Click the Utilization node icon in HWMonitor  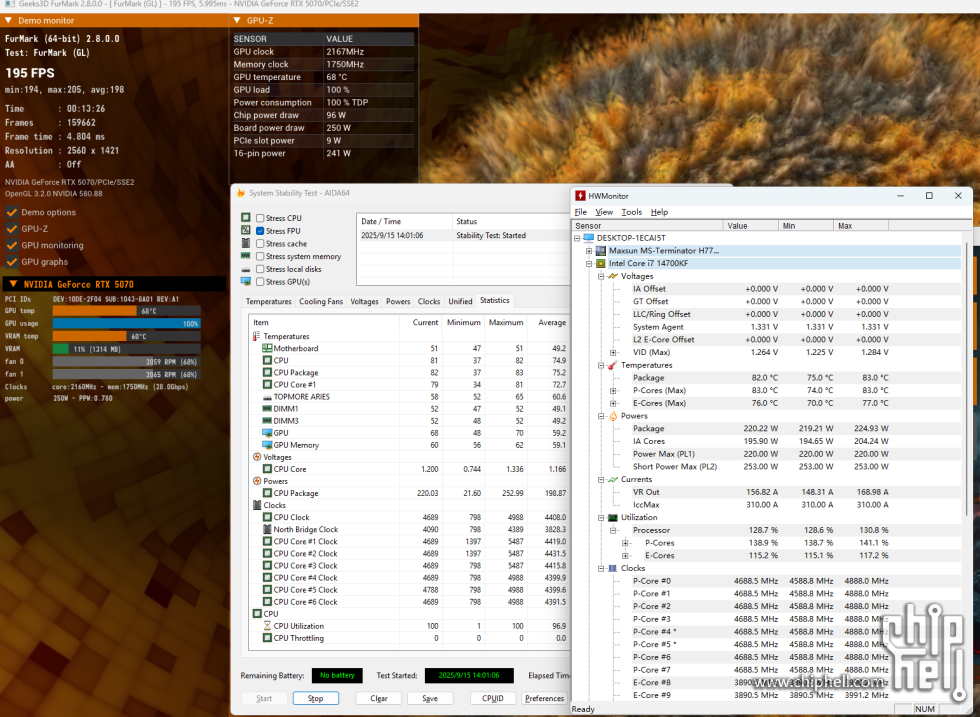click(x=612, y=518)
